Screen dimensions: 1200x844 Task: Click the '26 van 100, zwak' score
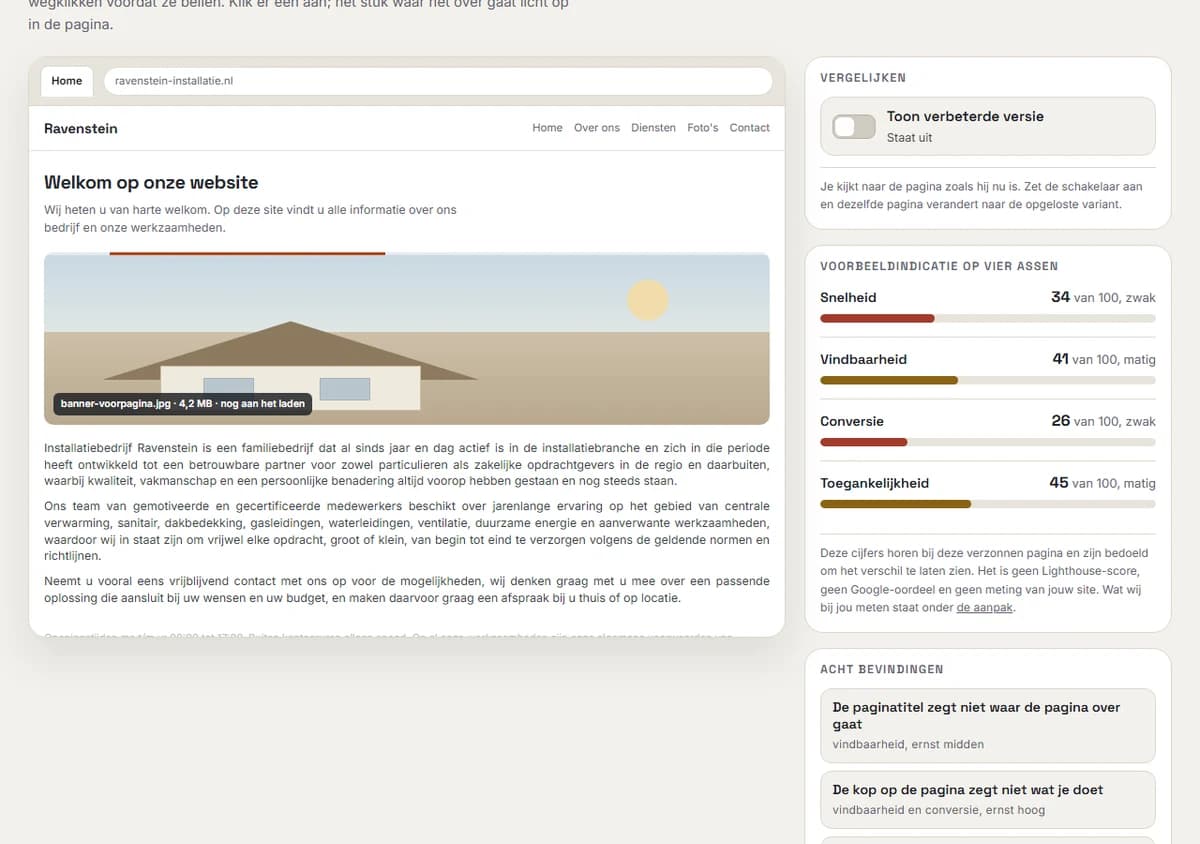pyautogui.click(x=1103, y=421)
